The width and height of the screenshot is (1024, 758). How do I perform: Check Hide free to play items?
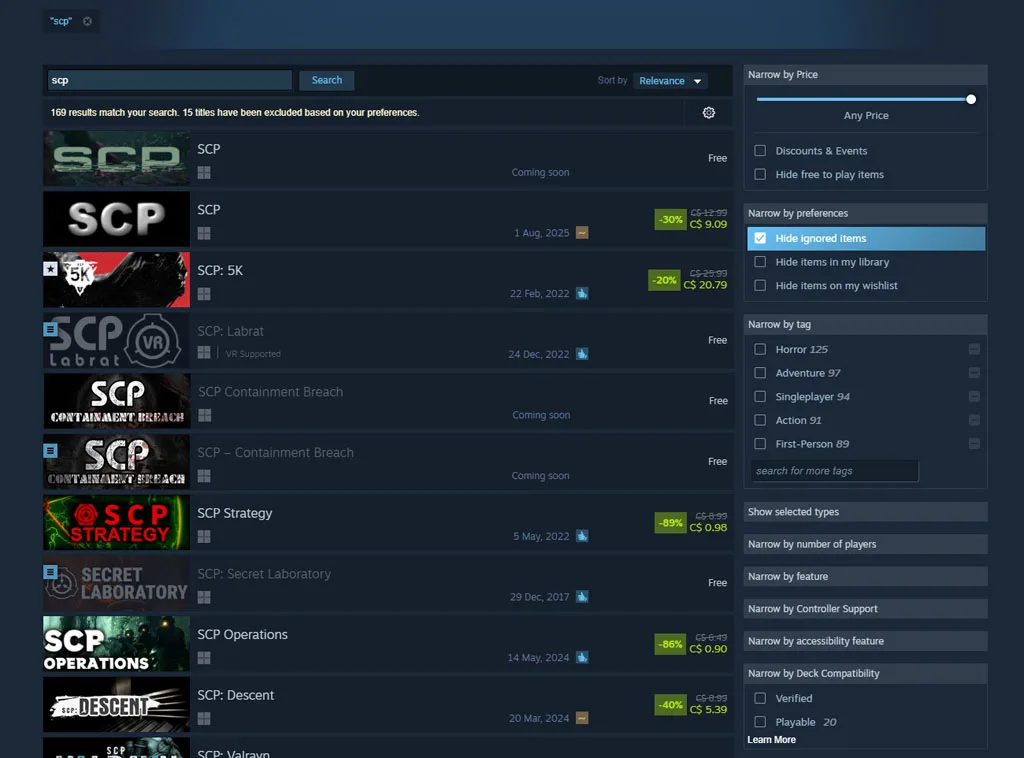pos(760,174)
